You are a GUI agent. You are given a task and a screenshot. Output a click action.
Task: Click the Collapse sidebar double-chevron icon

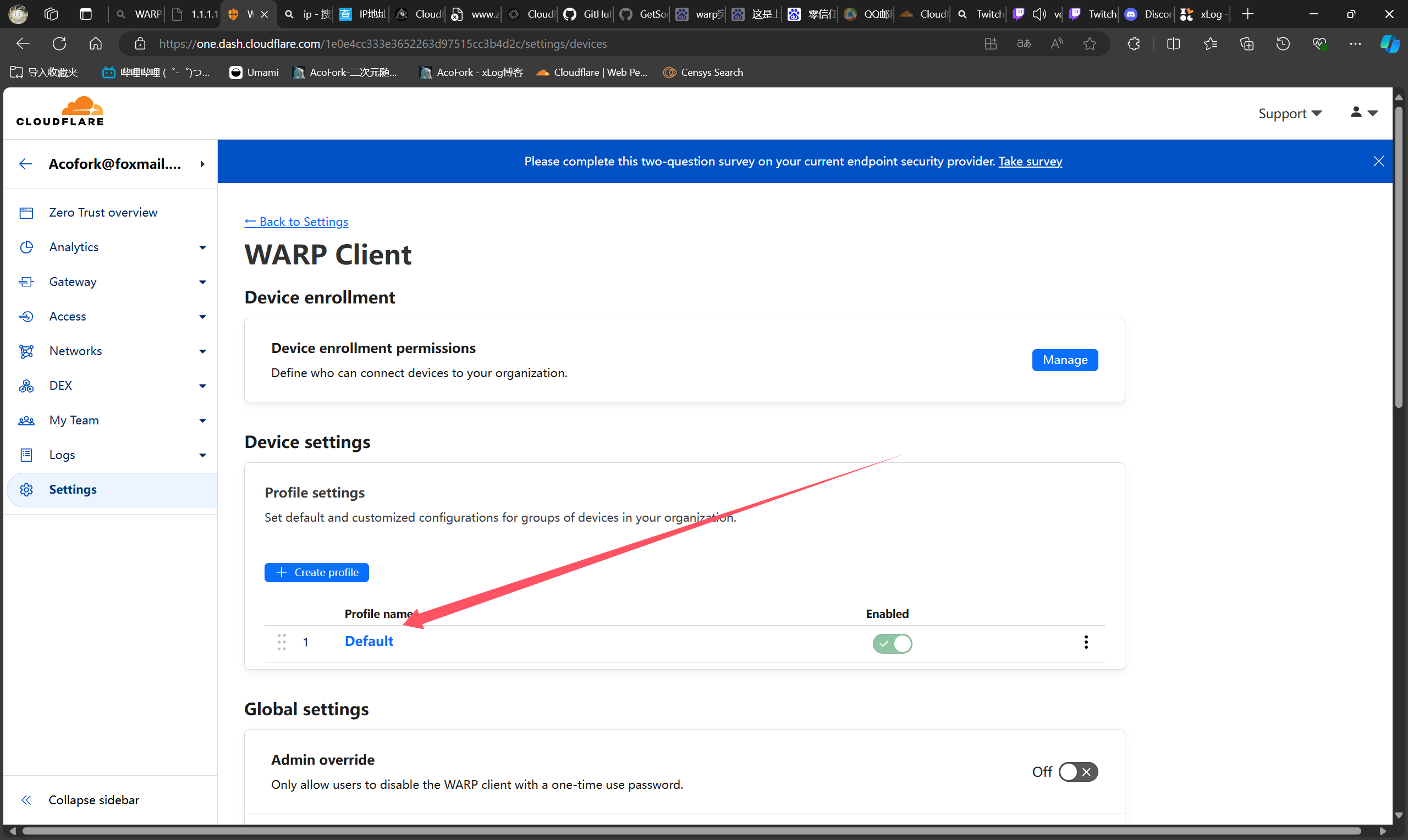26,800
